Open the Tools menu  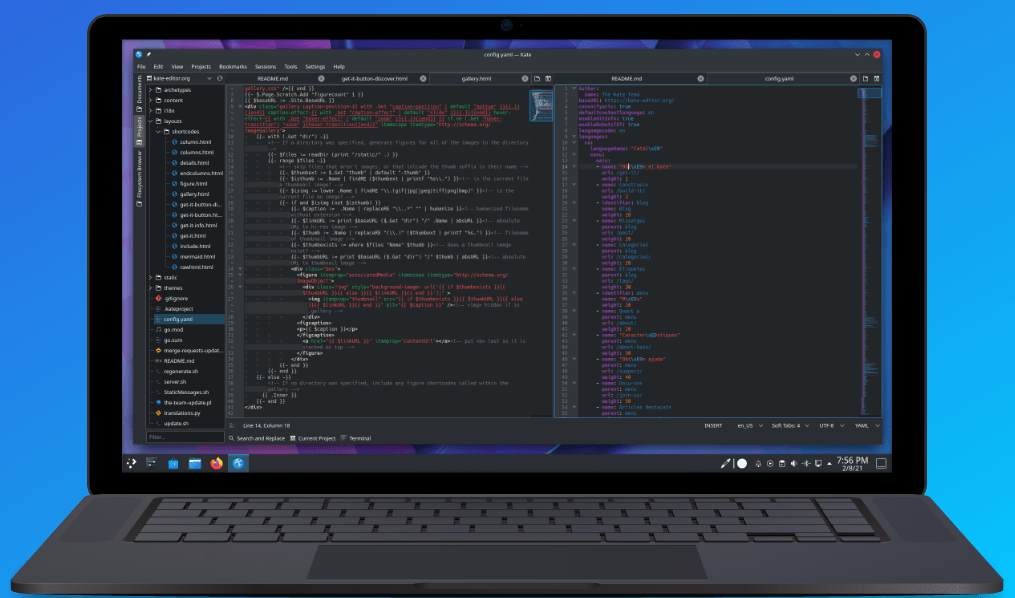tap(291, 67)
